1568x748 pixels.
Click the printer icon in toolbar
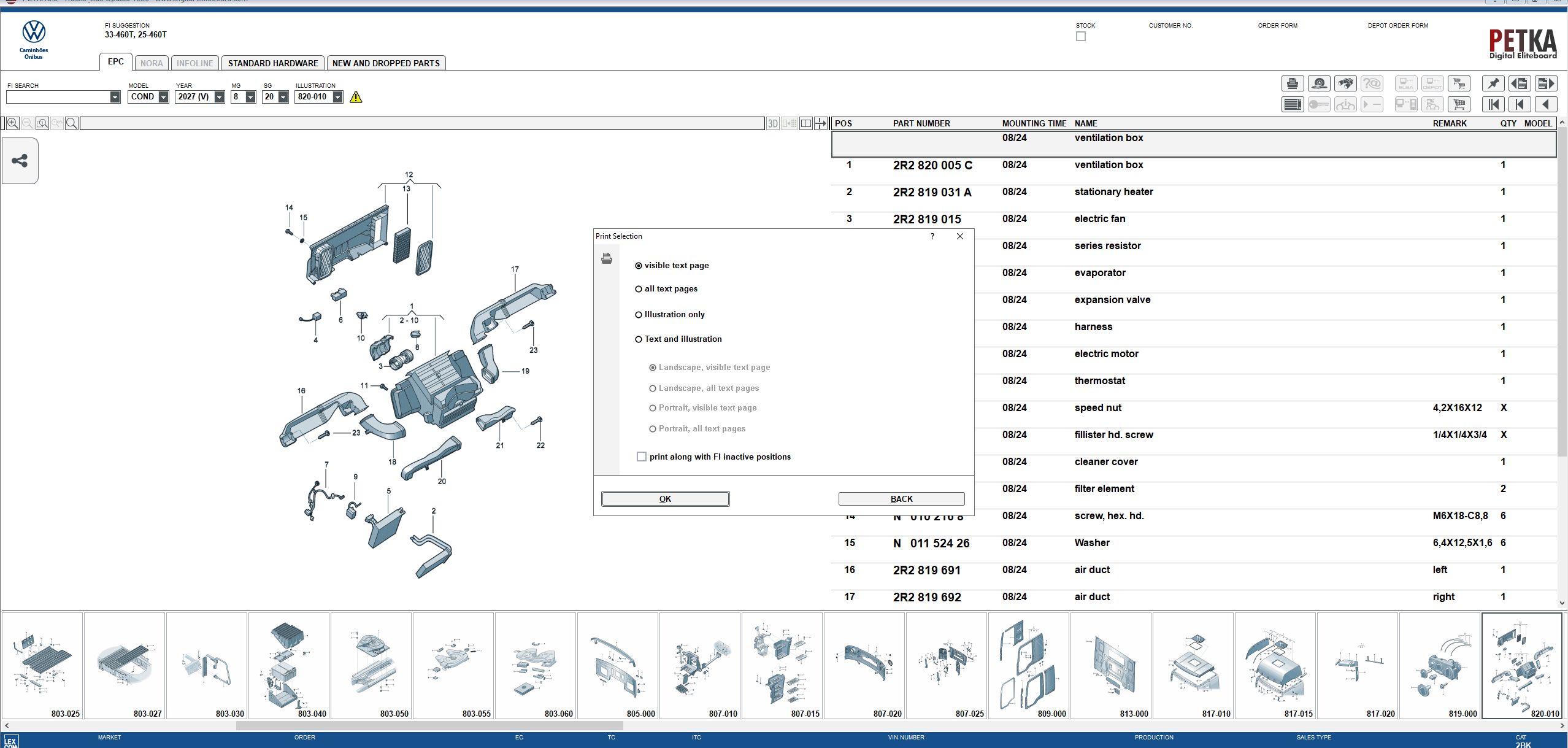(x=1292, y=84)
